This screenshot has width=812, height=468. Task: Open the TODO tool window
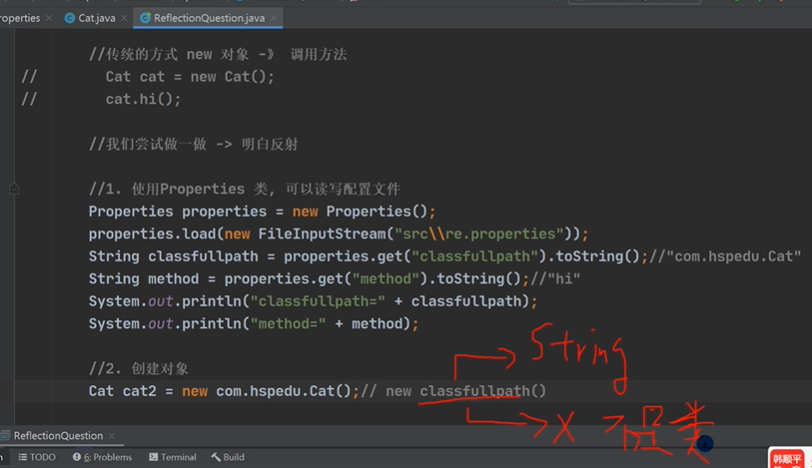[37, 457]
